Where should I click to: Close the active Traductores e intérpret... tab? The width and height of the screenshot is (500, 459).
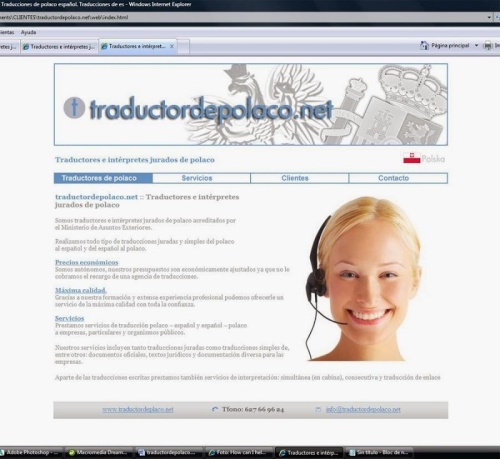[x=172, y=46]
